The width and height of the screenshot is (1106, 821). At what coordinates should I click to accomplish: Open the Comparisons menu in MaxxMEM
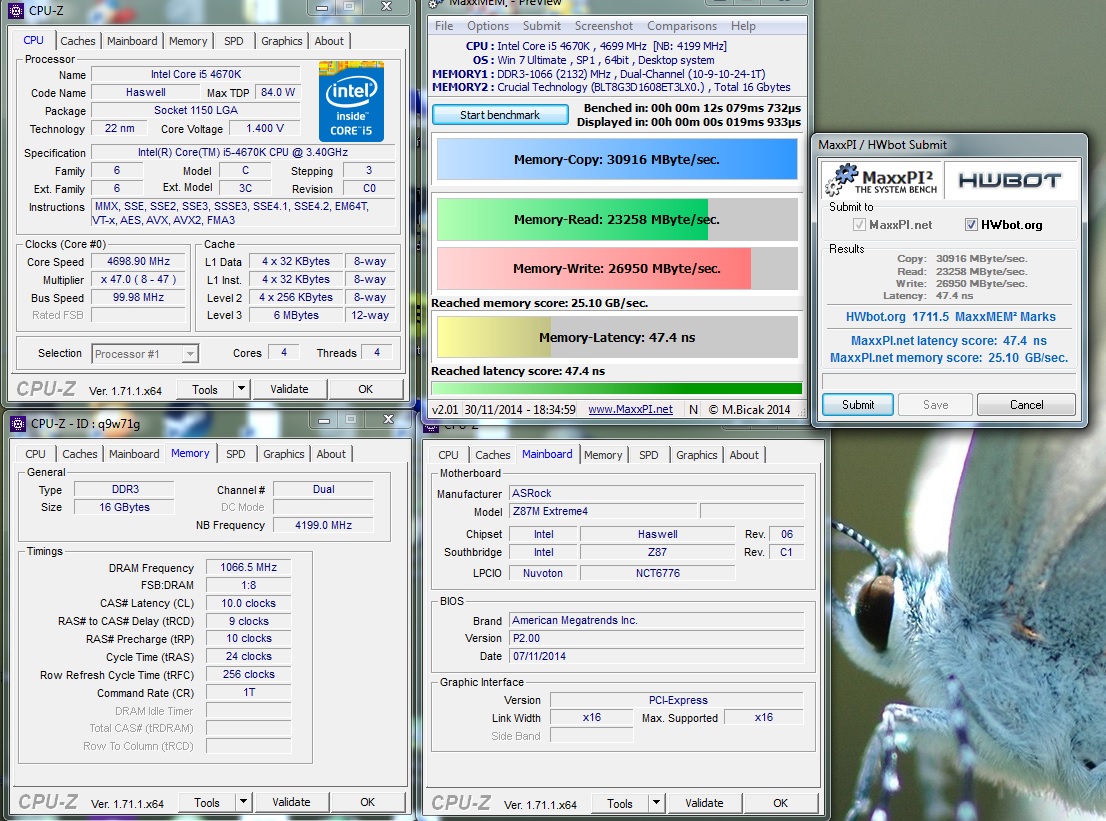pos(681,26)
